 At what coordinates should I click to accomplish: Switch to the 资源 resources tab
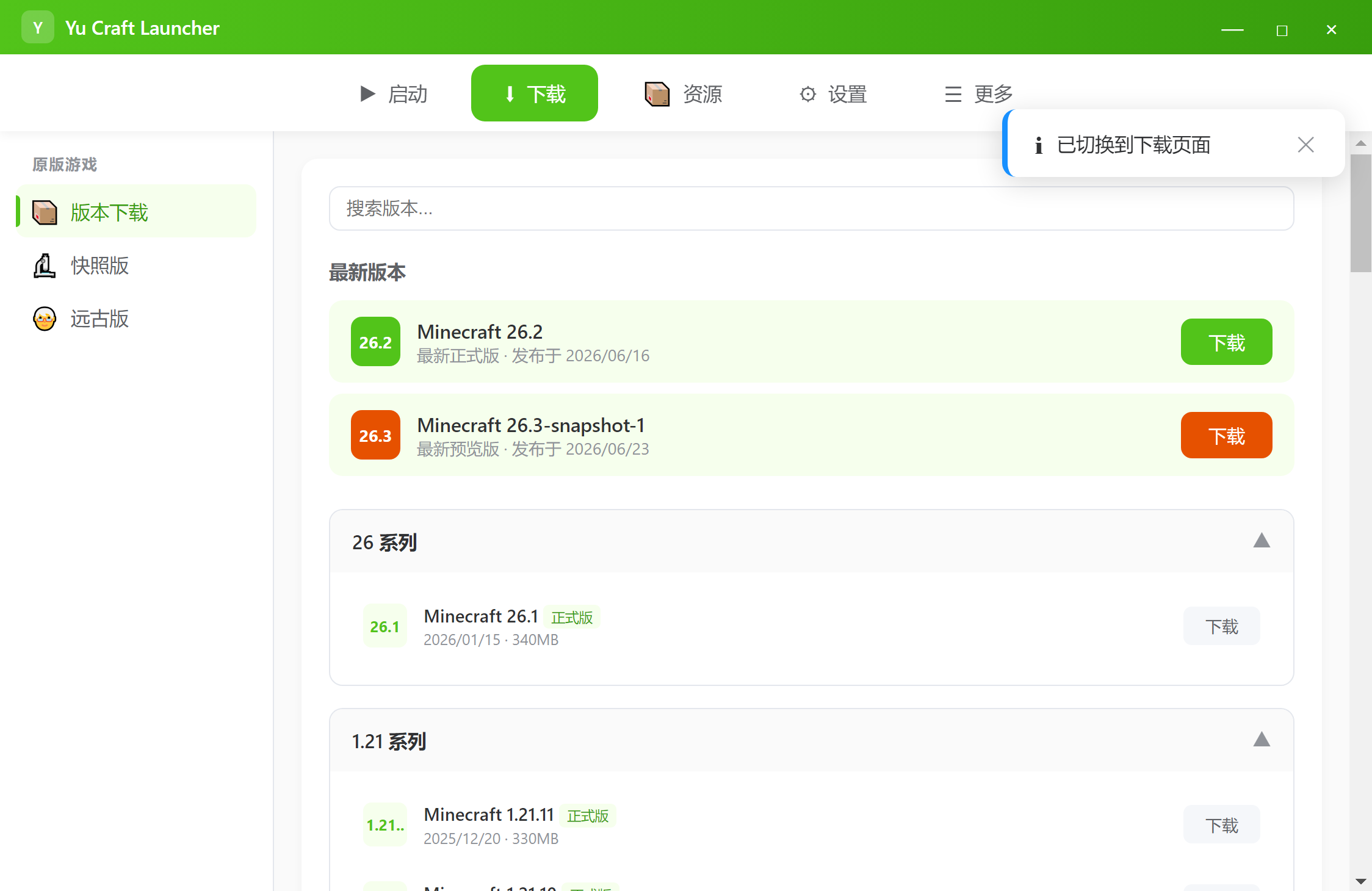(684, 93)
